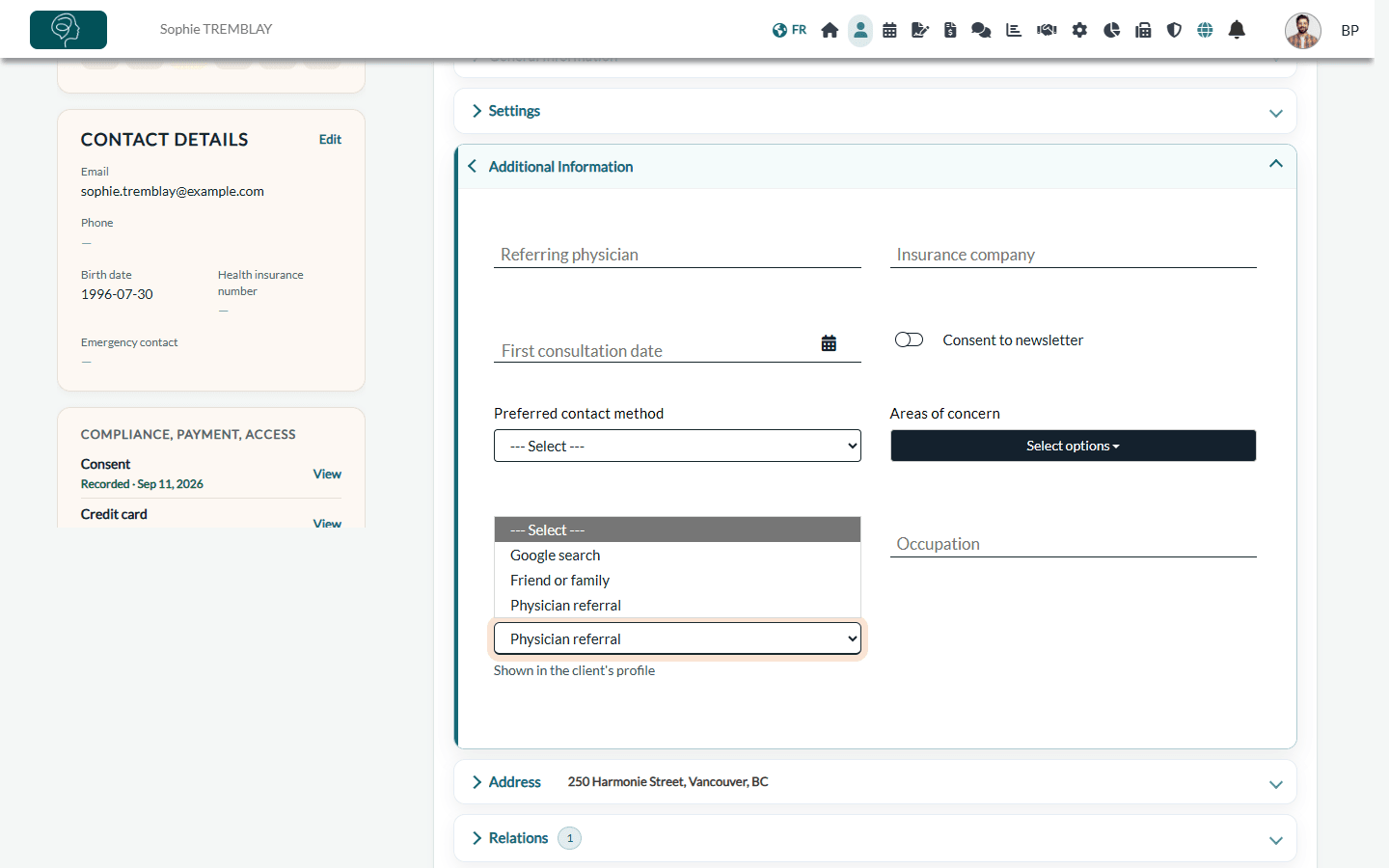Open the notes pen-and-document icon
1389x868 pixels.
pyautogui.click(x=920, y=30)
